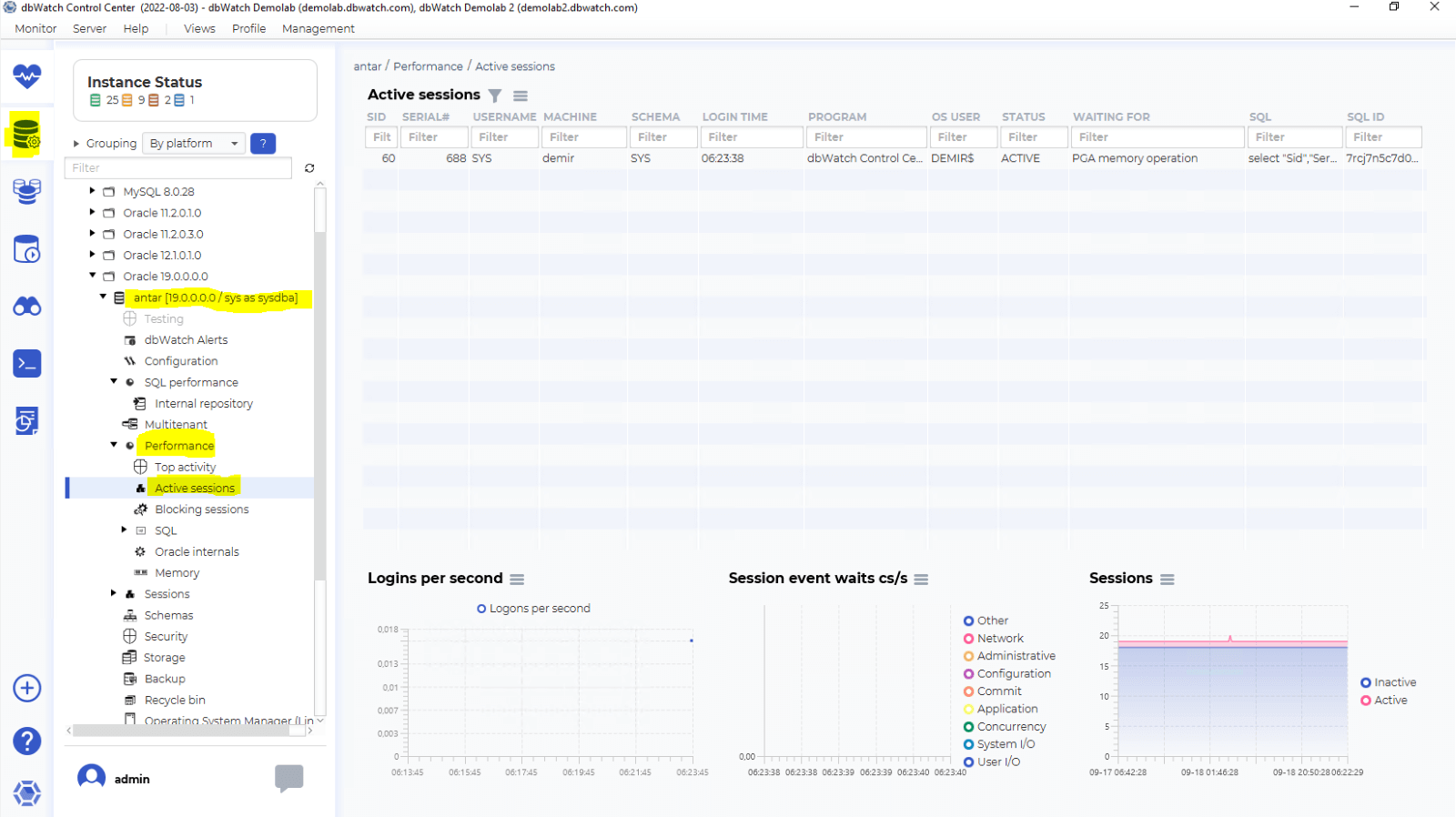
Task: Open the chat bubble icon beside admin
Action: pos(288,778)
